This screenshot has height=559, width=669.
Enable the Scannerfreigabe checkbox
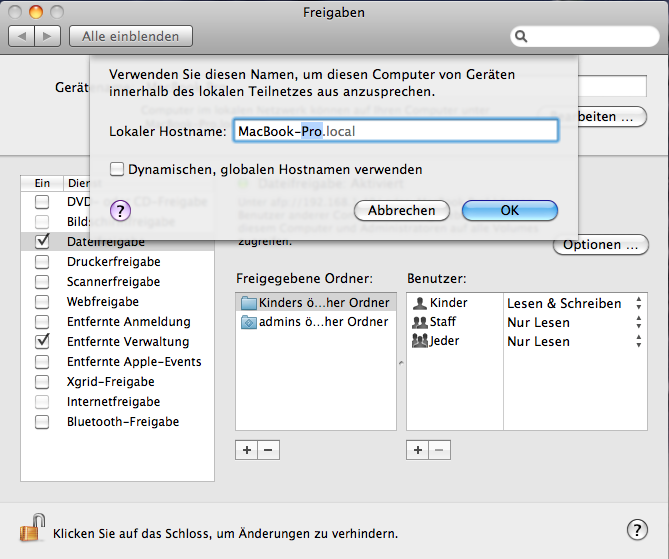coord(42,282)
